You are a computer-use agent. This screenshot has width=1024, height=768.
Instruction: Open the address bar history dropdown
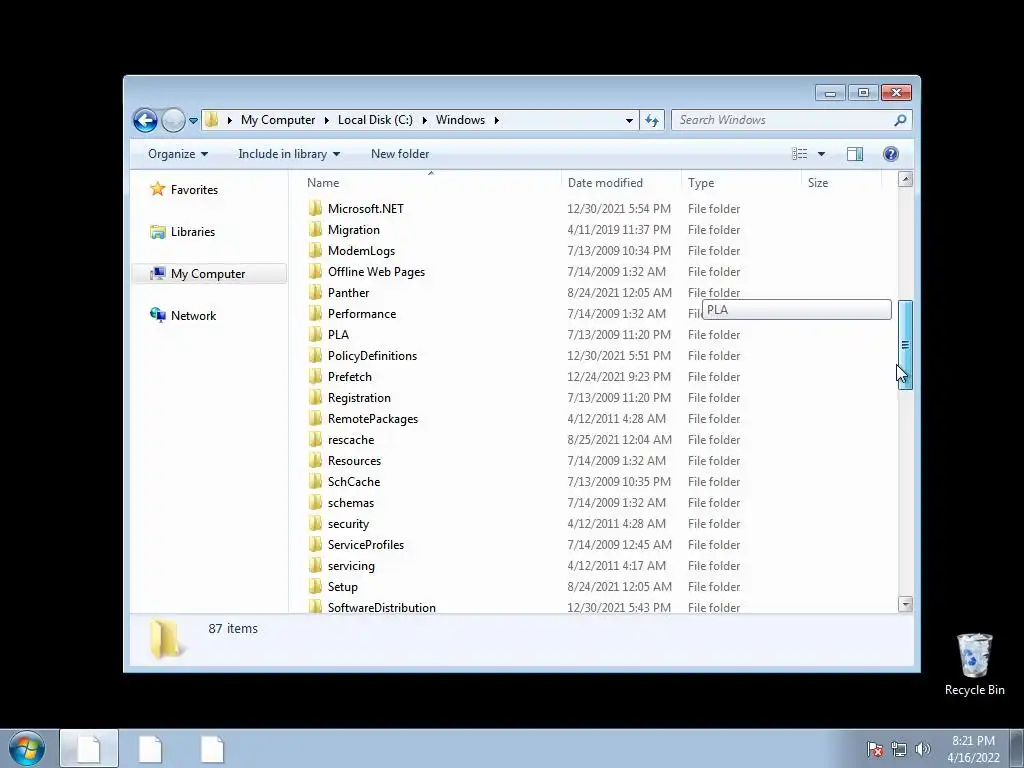[x=629, y=120]
